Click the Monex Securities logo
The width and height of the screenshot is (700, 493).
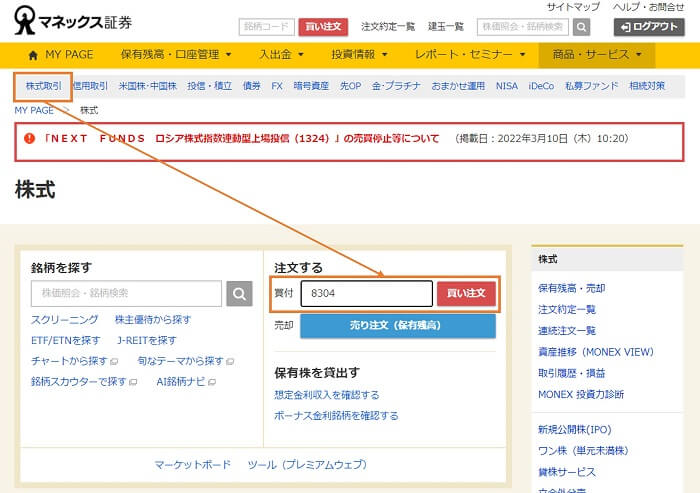point(73,21)
